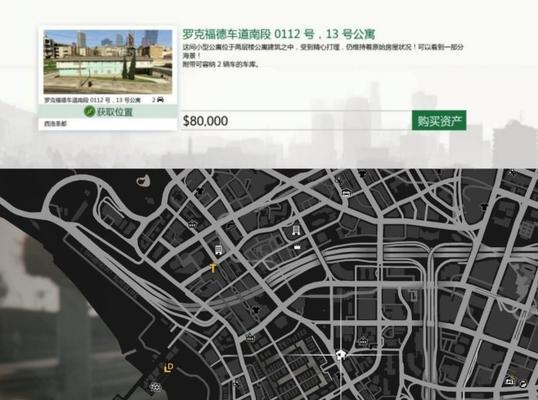
Task: Click the garage icon in map's top center
Action: click(x=346, y=193)
